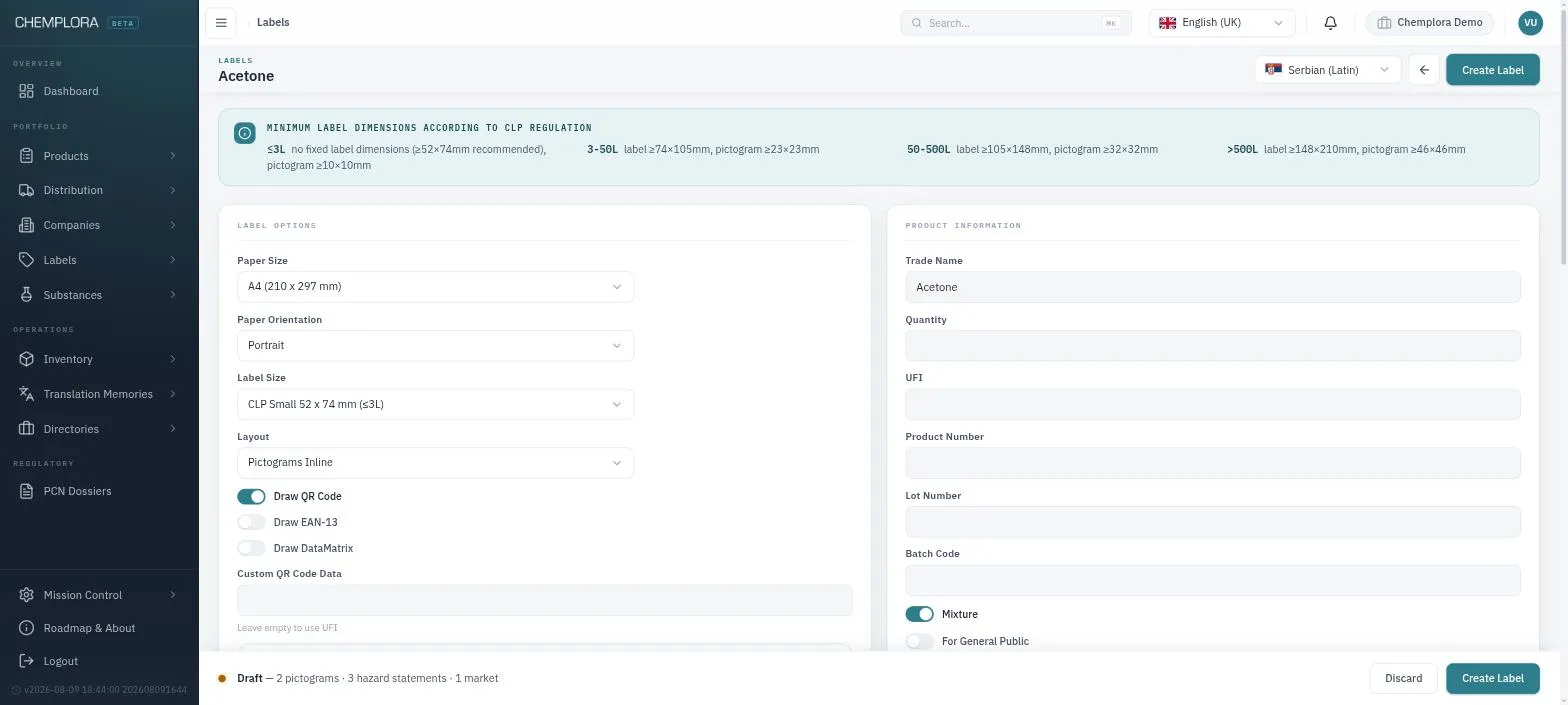Viewport: 1568px width, 705px height.
Task: Click the Logout icon
Action: point(27,661)
